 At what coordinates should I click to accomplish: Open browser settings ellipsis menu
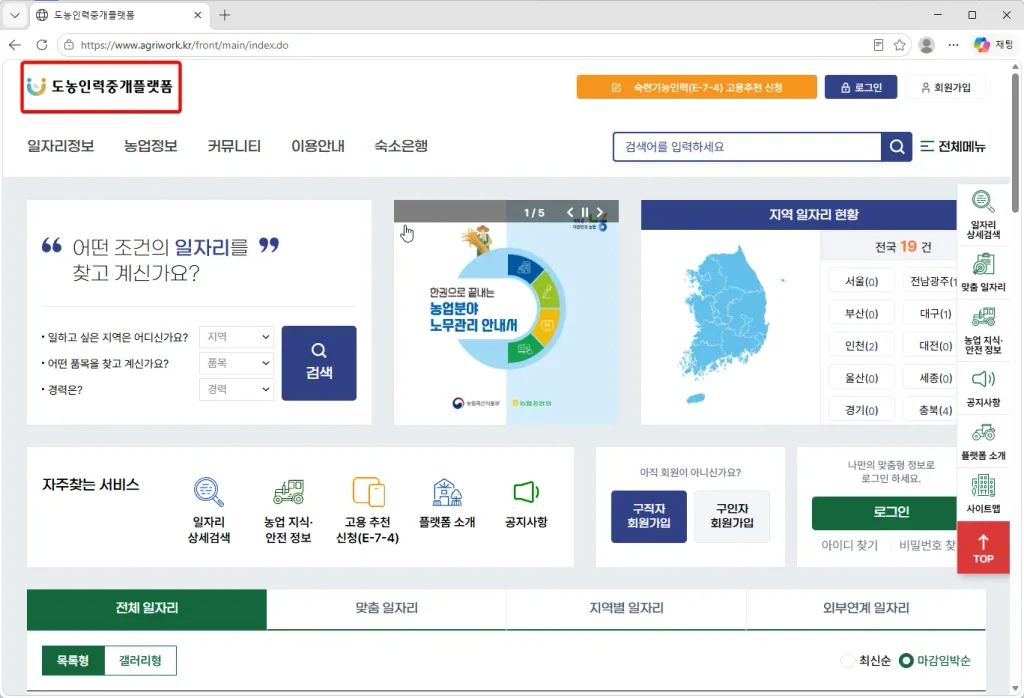coord(953,45)
